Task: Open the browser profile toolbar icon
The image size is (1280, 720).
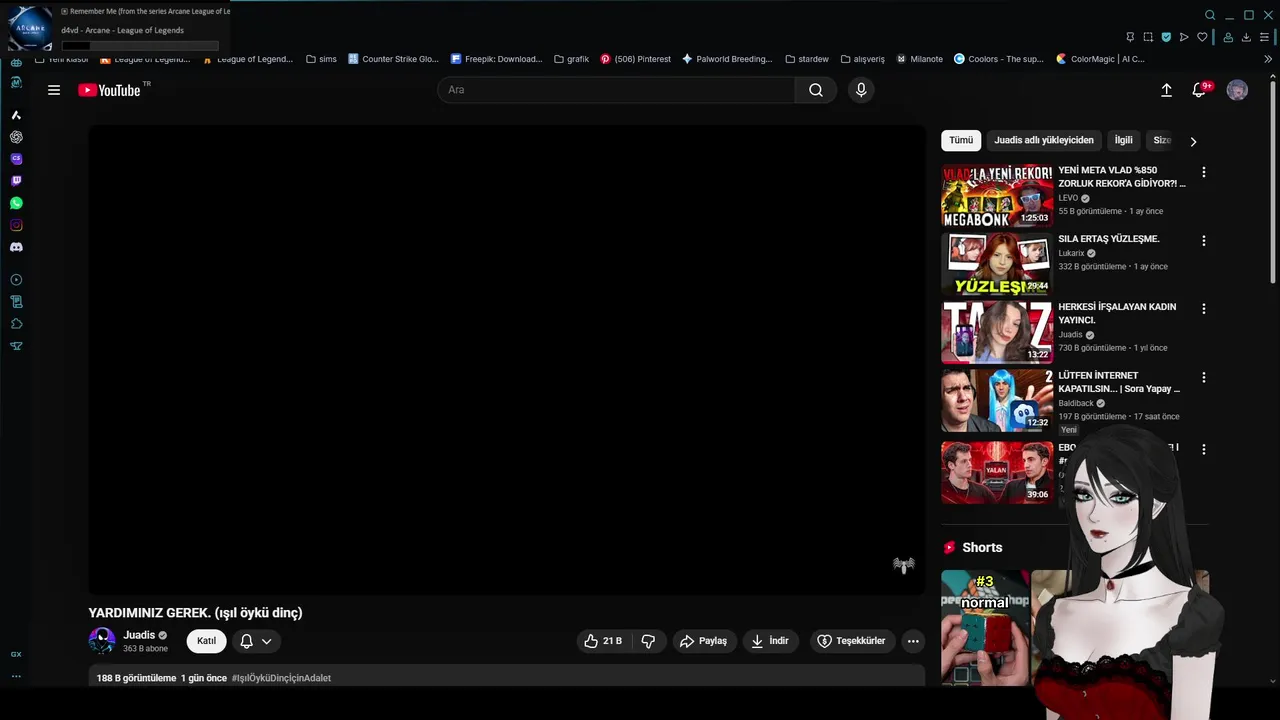Action: click(x=1228, y=37)
